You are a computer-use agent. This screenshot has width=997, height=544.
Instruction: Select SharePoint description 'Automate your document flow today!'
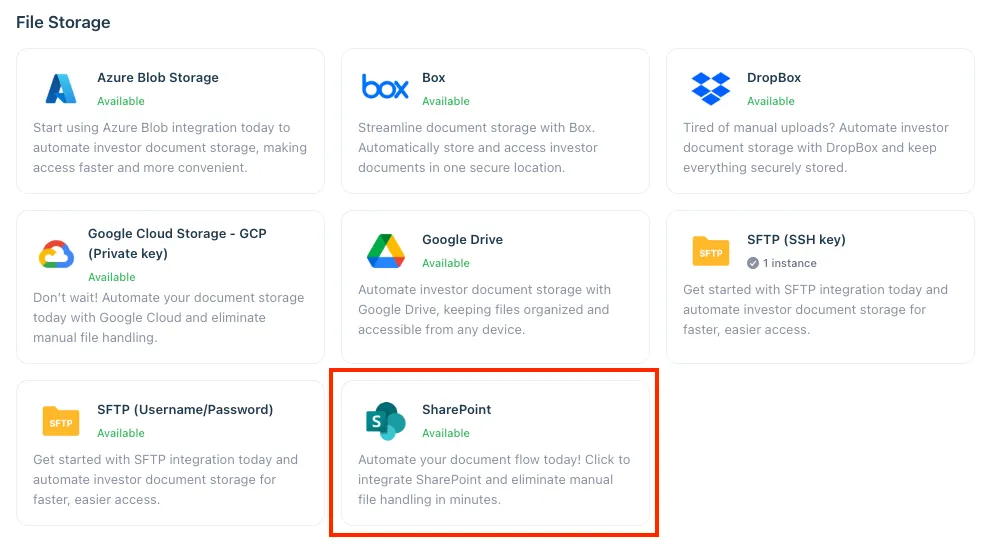tap(494, 479)
